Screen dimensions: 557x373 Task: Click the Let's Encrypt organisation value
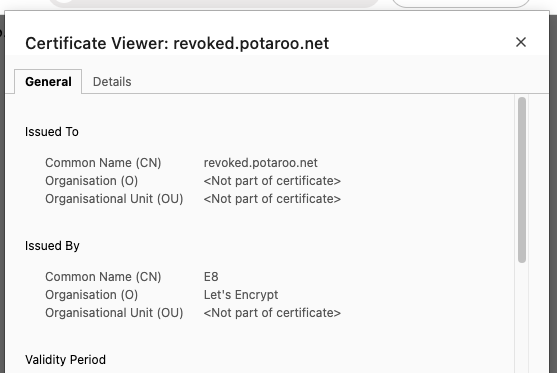(x=241, y=295)
